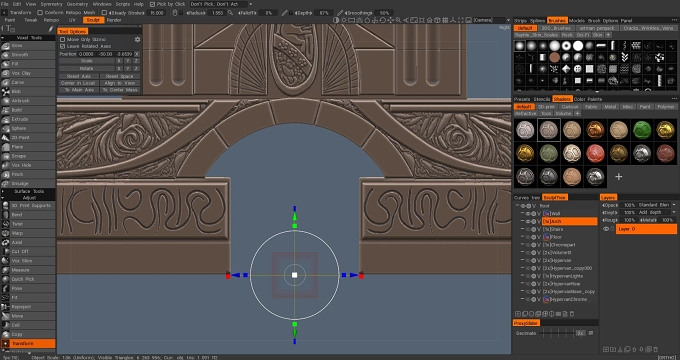Open the Geometry menu

click(x=77, y=4)
